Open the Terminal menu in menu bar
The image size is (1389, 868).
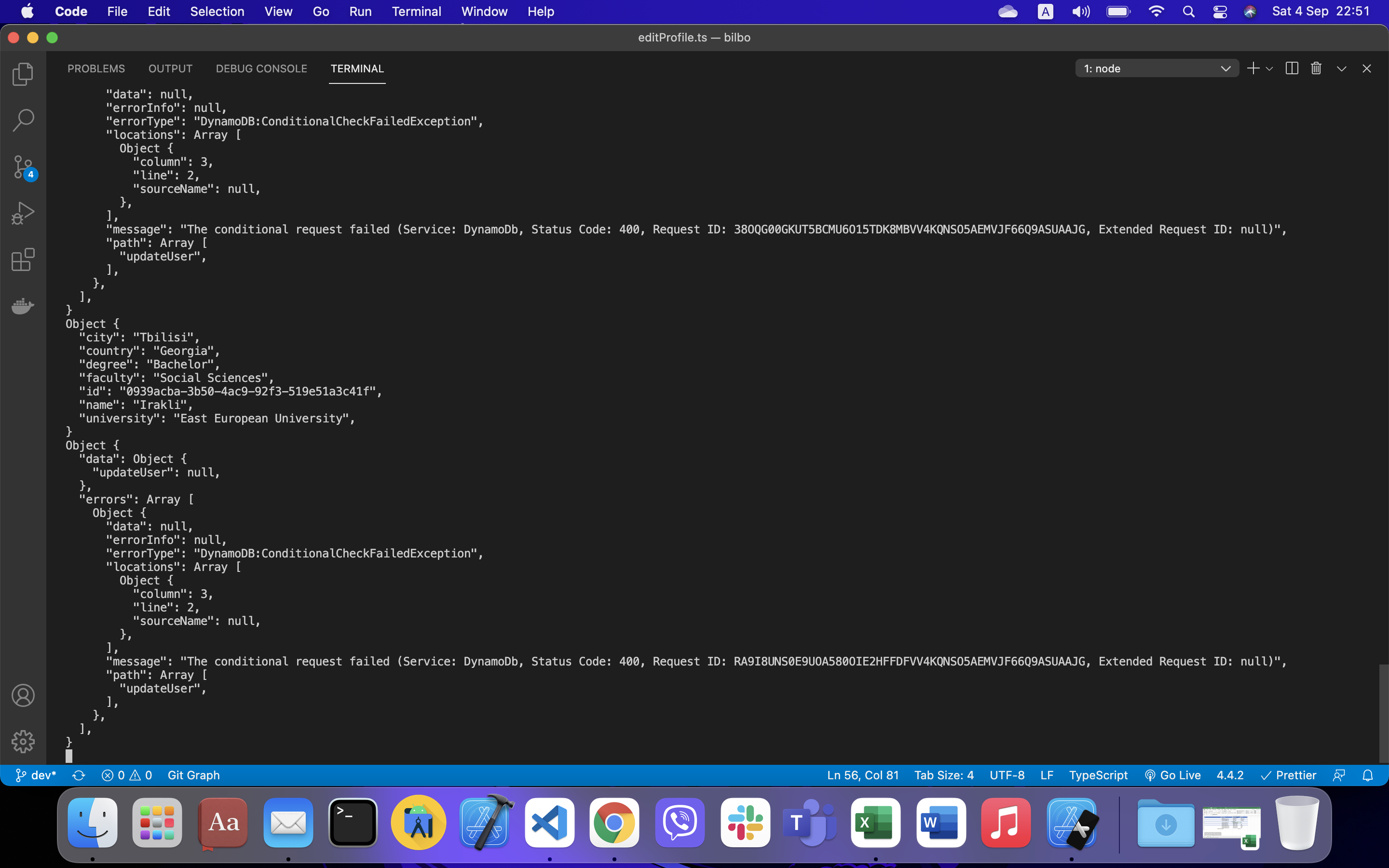tap(416, 12)
